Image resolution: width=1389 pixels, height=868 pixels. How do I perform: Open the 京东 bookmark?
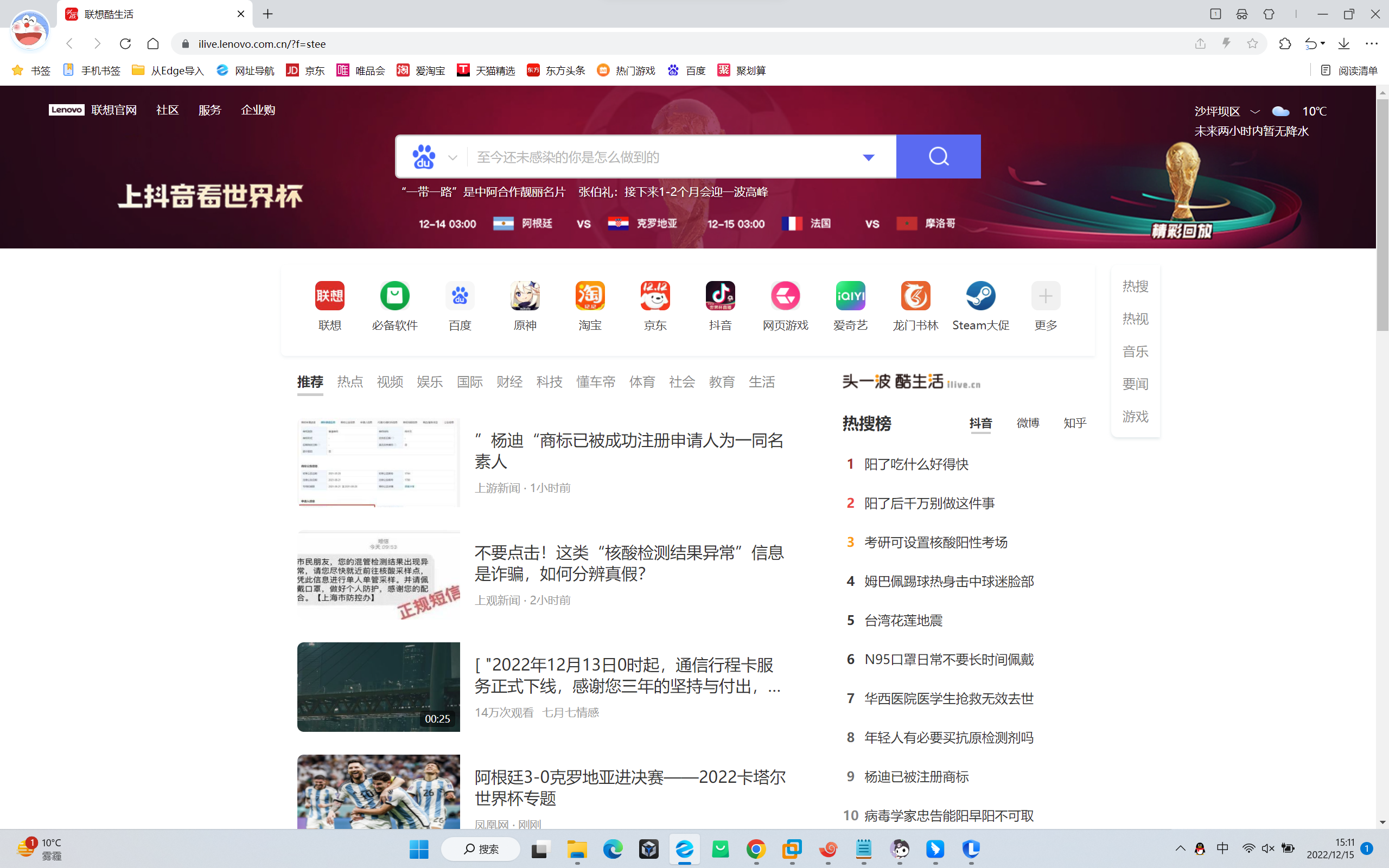pos(305,71)
